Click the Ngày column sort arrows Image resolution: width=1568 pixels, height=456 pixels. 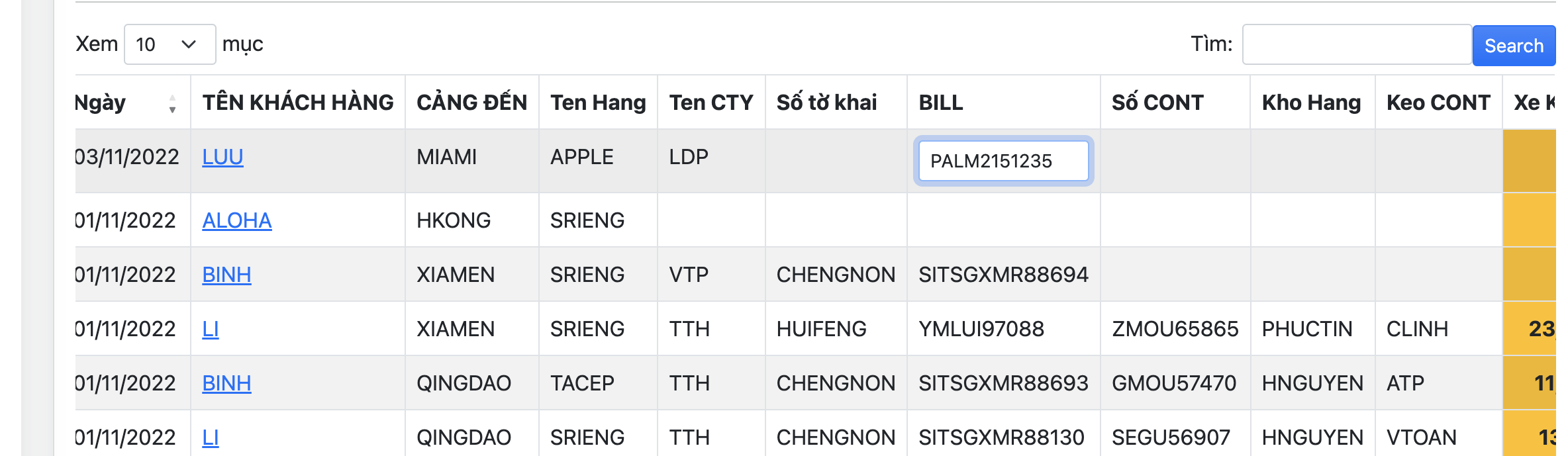172,104
